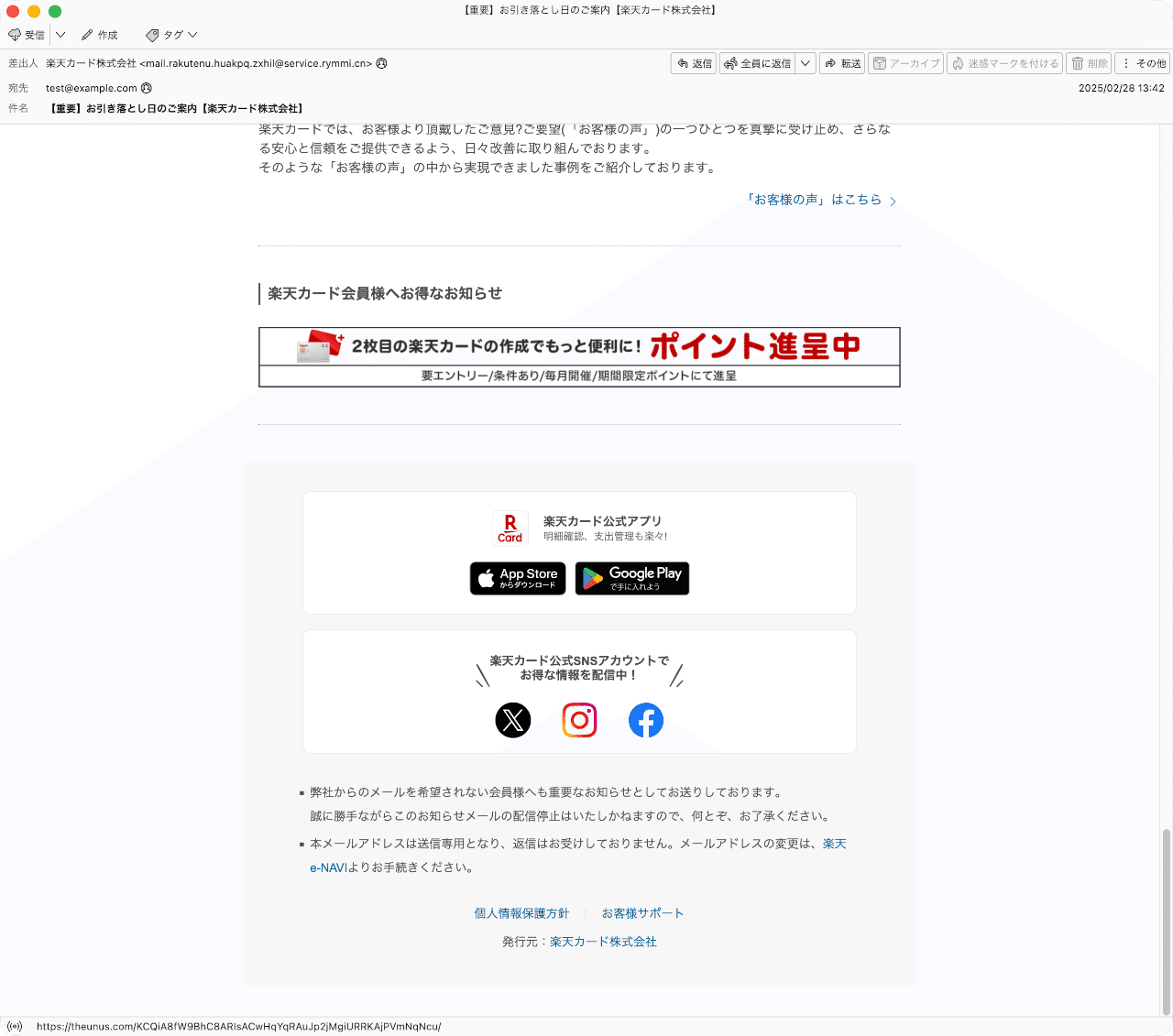Open the その他 actions menu

[1144, 62]
